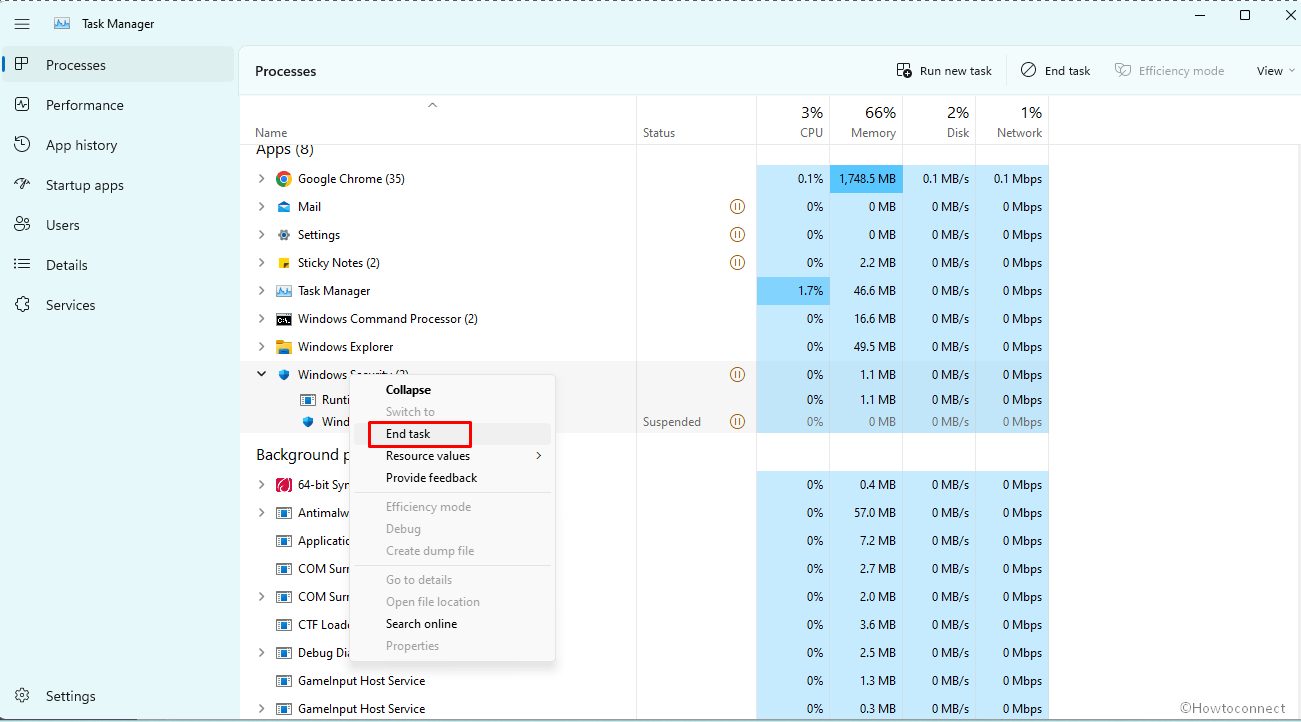Click the Windows Security shield icon
Screen dimensions: 1301x722
[284, 375]
